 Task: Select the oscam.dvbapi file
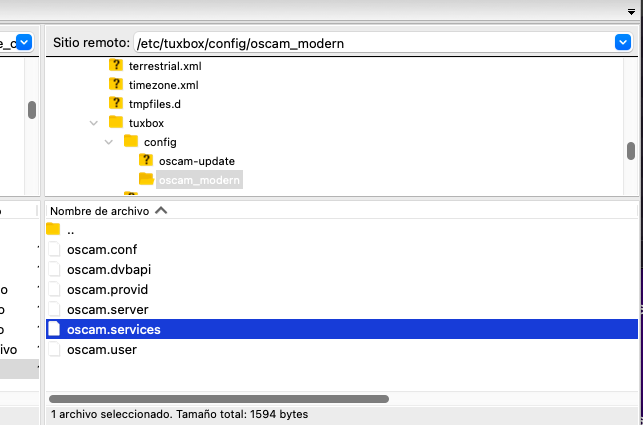click(x=108, y=270)
